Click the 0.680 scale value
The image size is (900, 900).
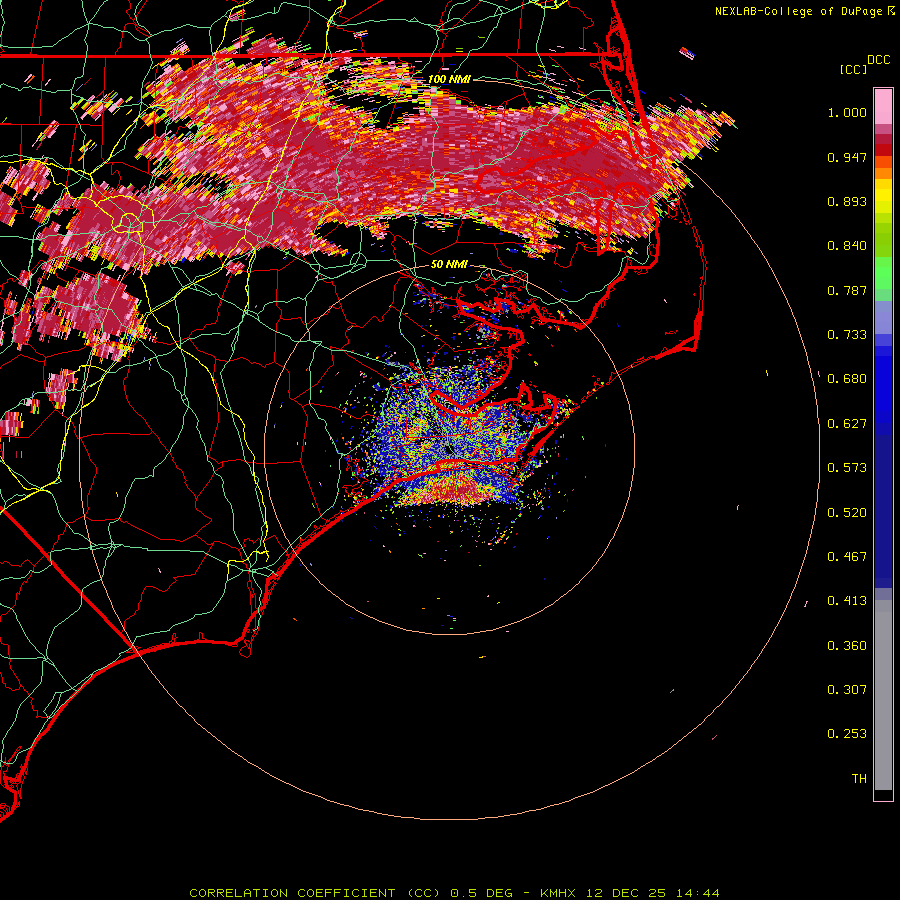(x=847, y=379)
